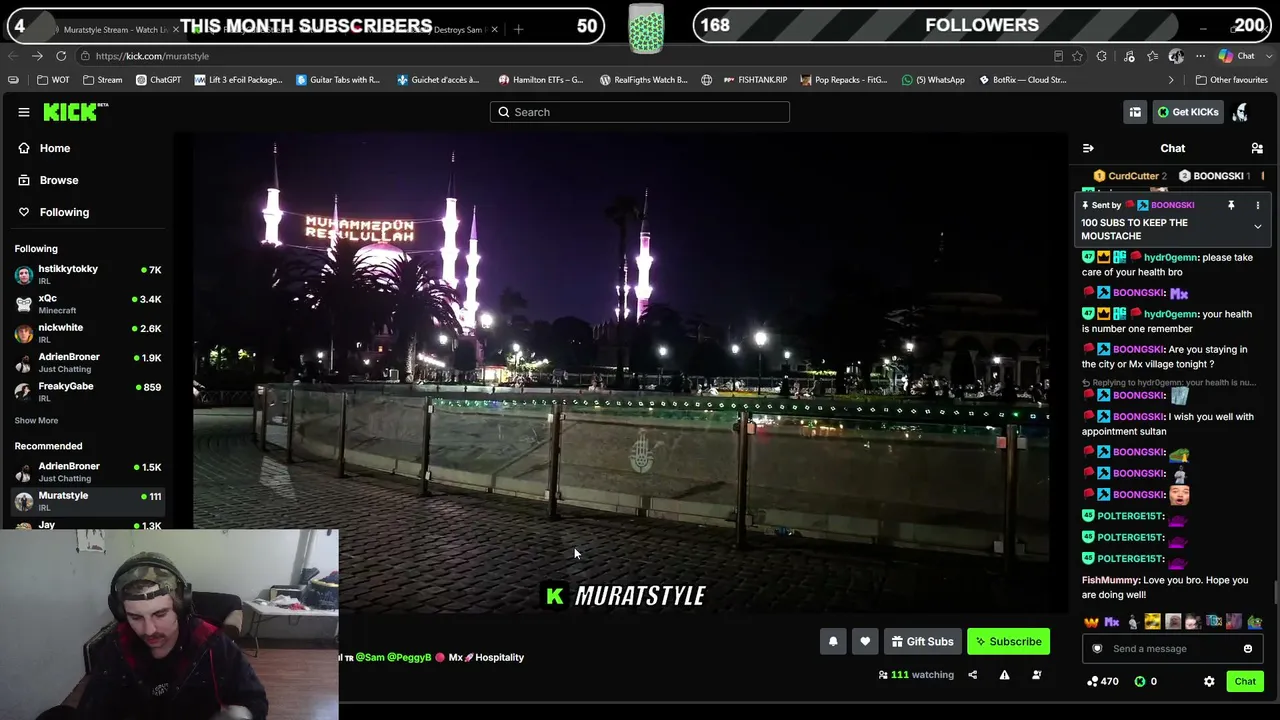
Task: Open the KICKs balance showing 0
Action: (1146, 682)
